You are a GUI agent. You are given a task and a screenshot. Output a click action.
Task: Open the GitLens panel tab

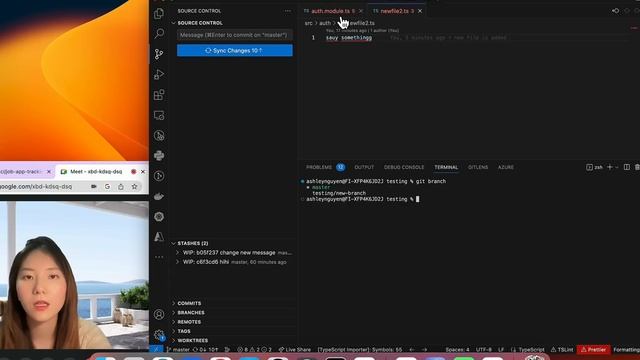tap(478, 167)
